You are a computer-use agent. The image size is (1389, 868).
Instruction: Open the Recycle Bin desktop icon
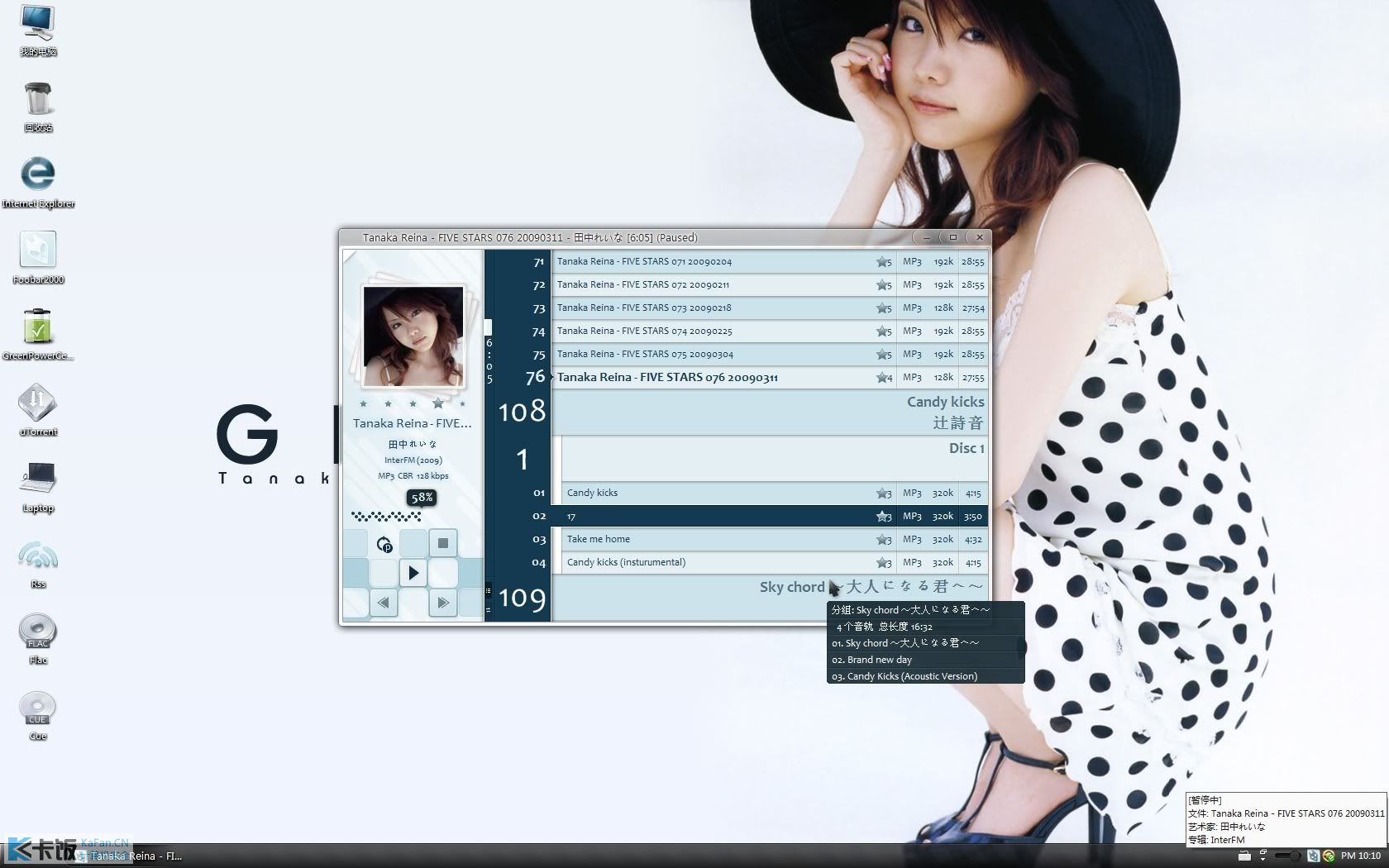[38, 106]
